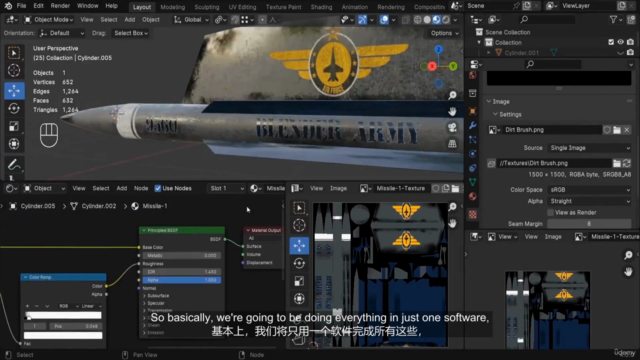Image resolution: width=640 pixels, height=360 pixels.
Task: Click the red X axis on navigation gizmo
Action: click(x=432, y=66)
